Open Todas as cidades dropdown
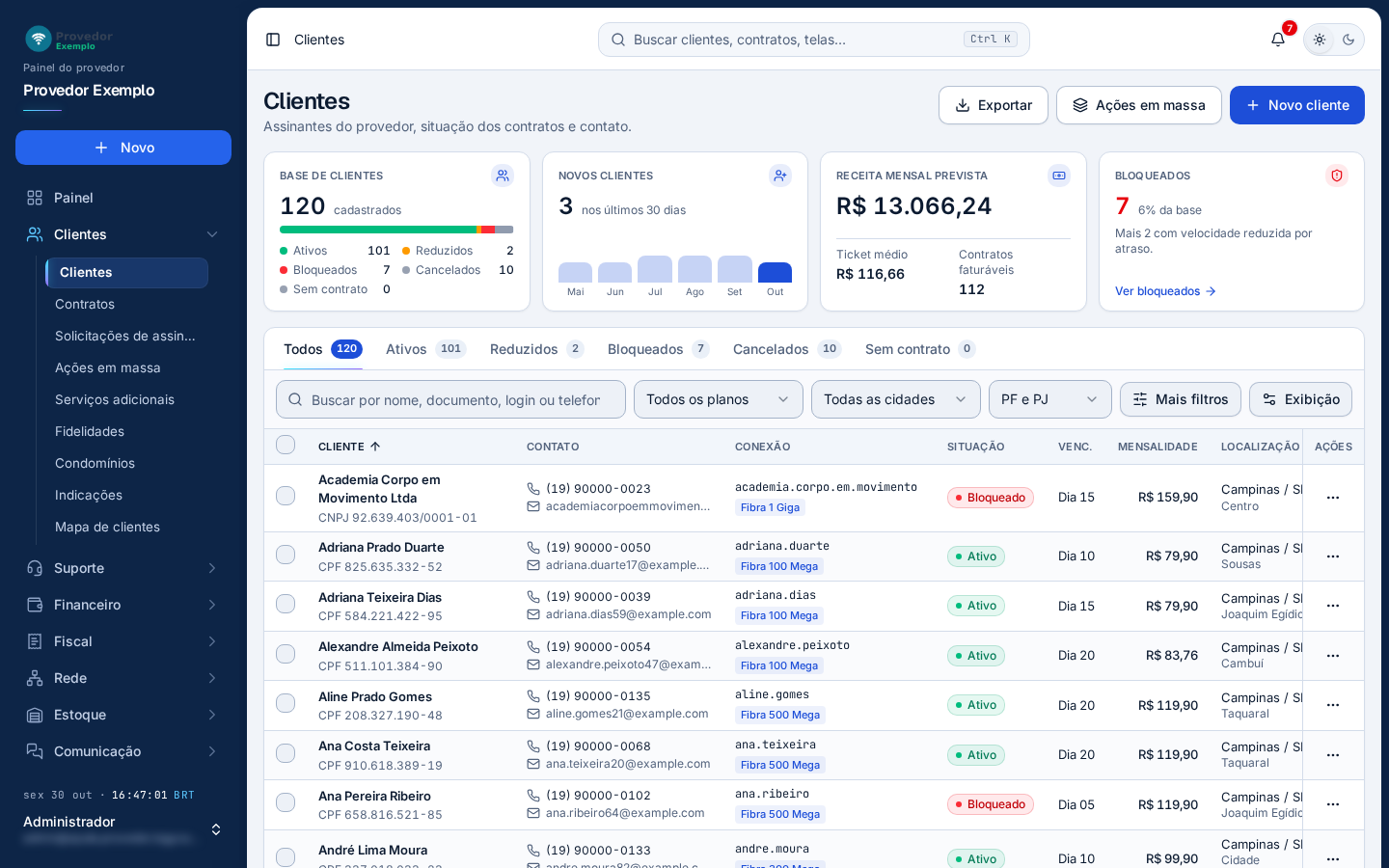This screenshot has width=1389, height=868. click(896, 399)
